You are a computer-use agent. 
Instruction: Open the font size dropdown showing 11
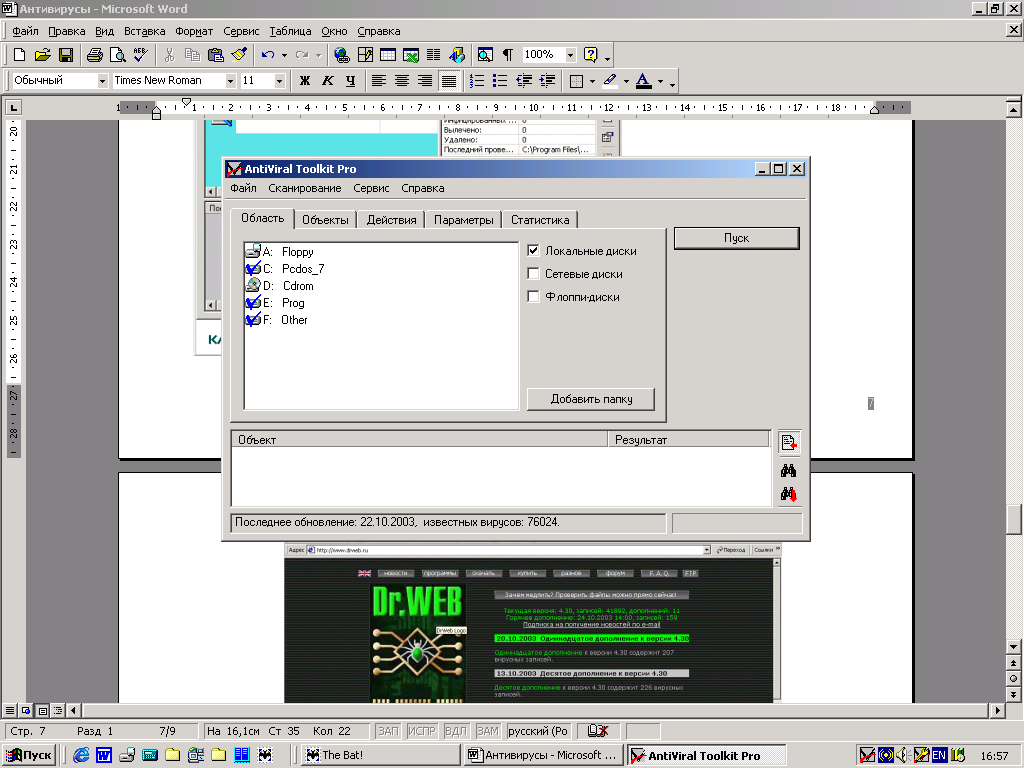click(x=280, y=81)
